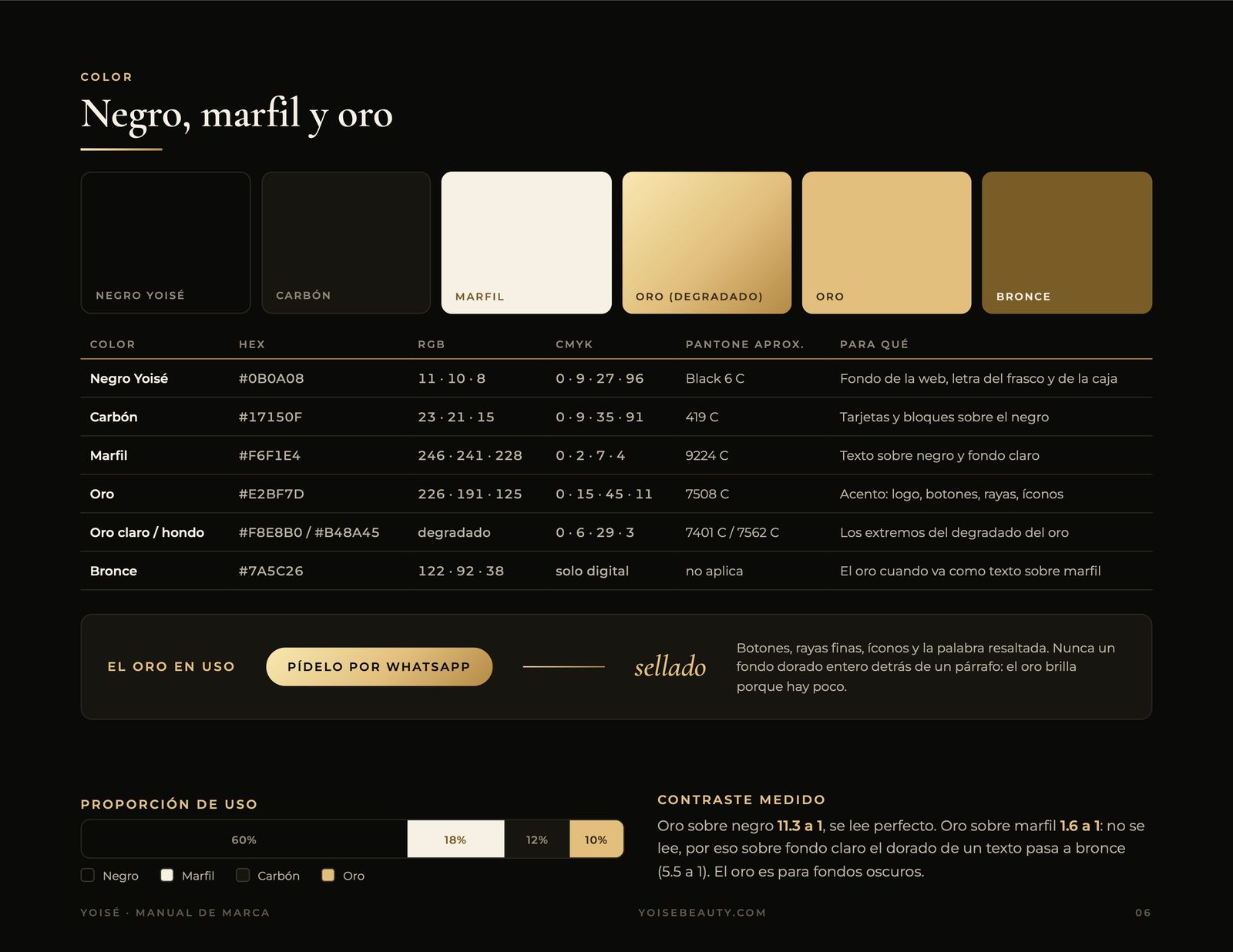The image size is (1233, 952).
Task: Click the CONTRASTE MEDIDO heading
Action: (x=741, y=799)
